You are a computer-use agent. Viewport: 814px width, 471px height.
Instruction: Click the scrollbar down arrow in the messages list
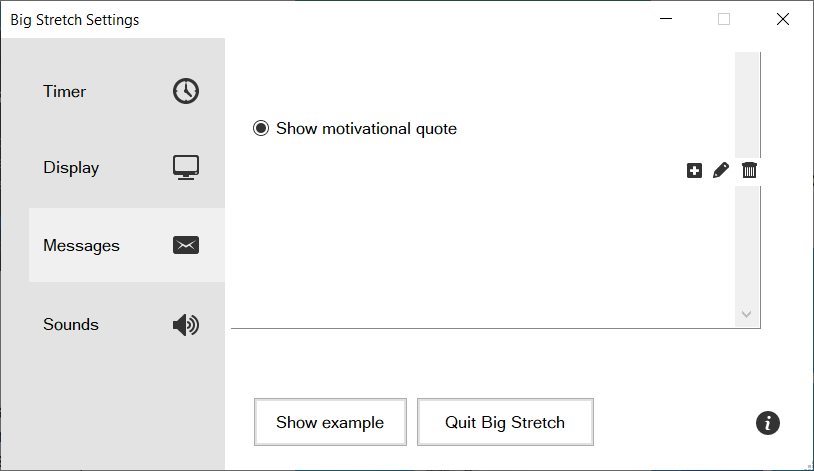(x=747, y=314)
